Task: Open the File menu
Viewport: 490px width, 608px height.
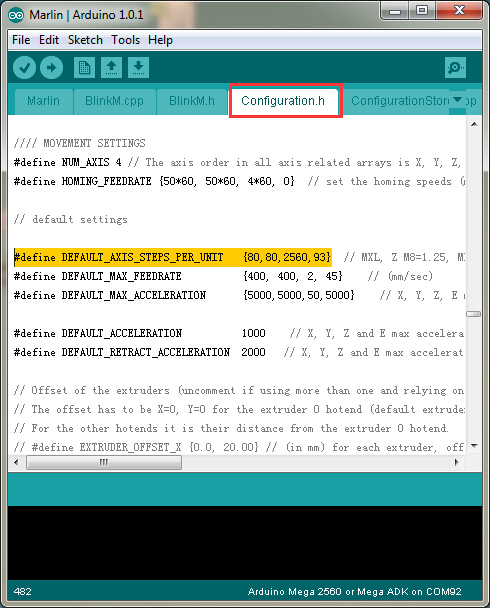Action: tap(21, 40)
